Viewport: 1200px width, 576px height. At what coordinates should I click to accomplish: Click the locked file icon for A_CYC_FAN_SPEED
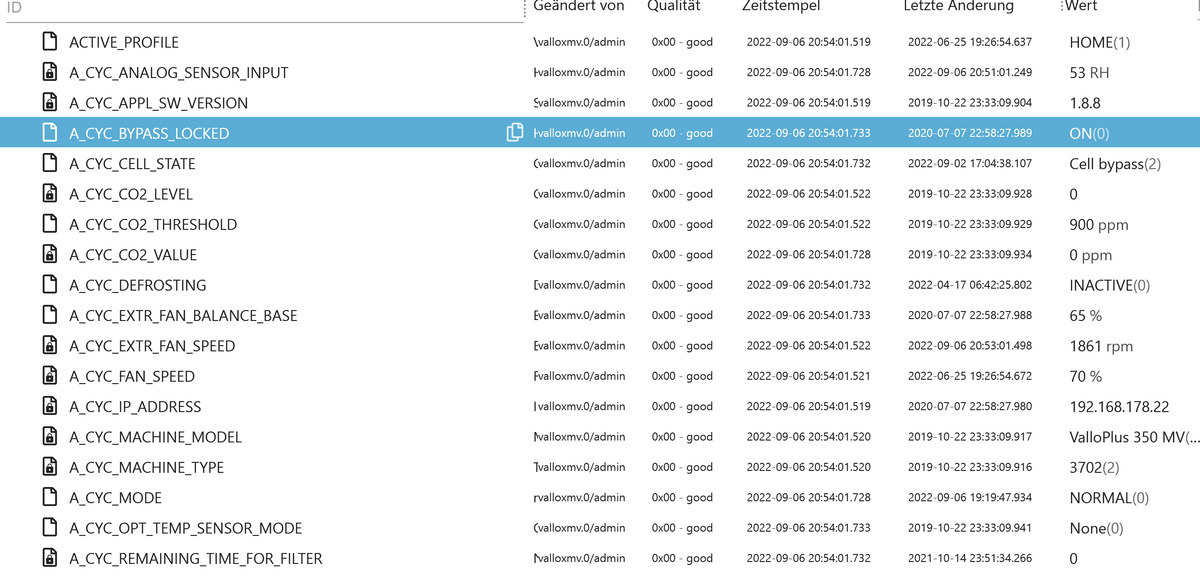coord(48,376)
